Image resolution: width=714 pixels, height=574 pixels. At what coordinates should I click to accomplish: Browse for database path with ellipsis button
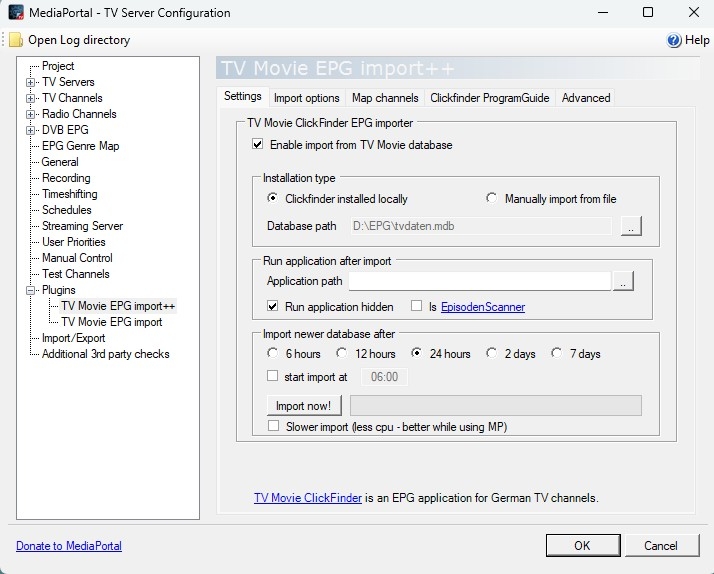coord(630,227)
